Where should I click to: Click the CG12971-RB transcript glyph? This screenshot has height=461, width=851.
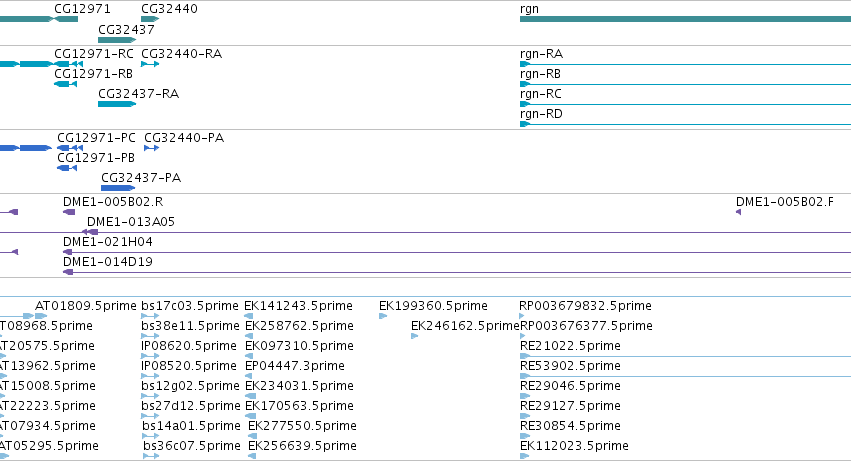click(66, 84)
